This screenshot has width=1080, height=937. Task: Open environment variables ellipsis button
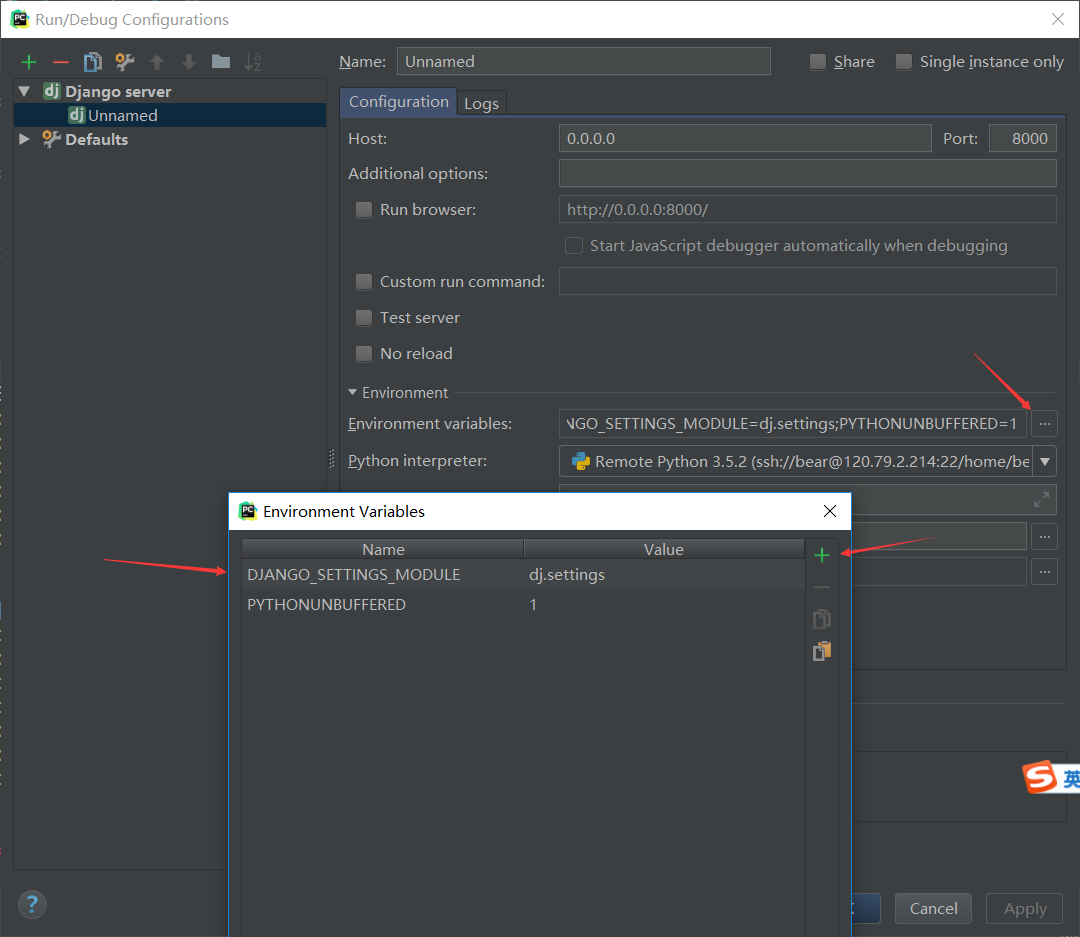[1044, 424]
